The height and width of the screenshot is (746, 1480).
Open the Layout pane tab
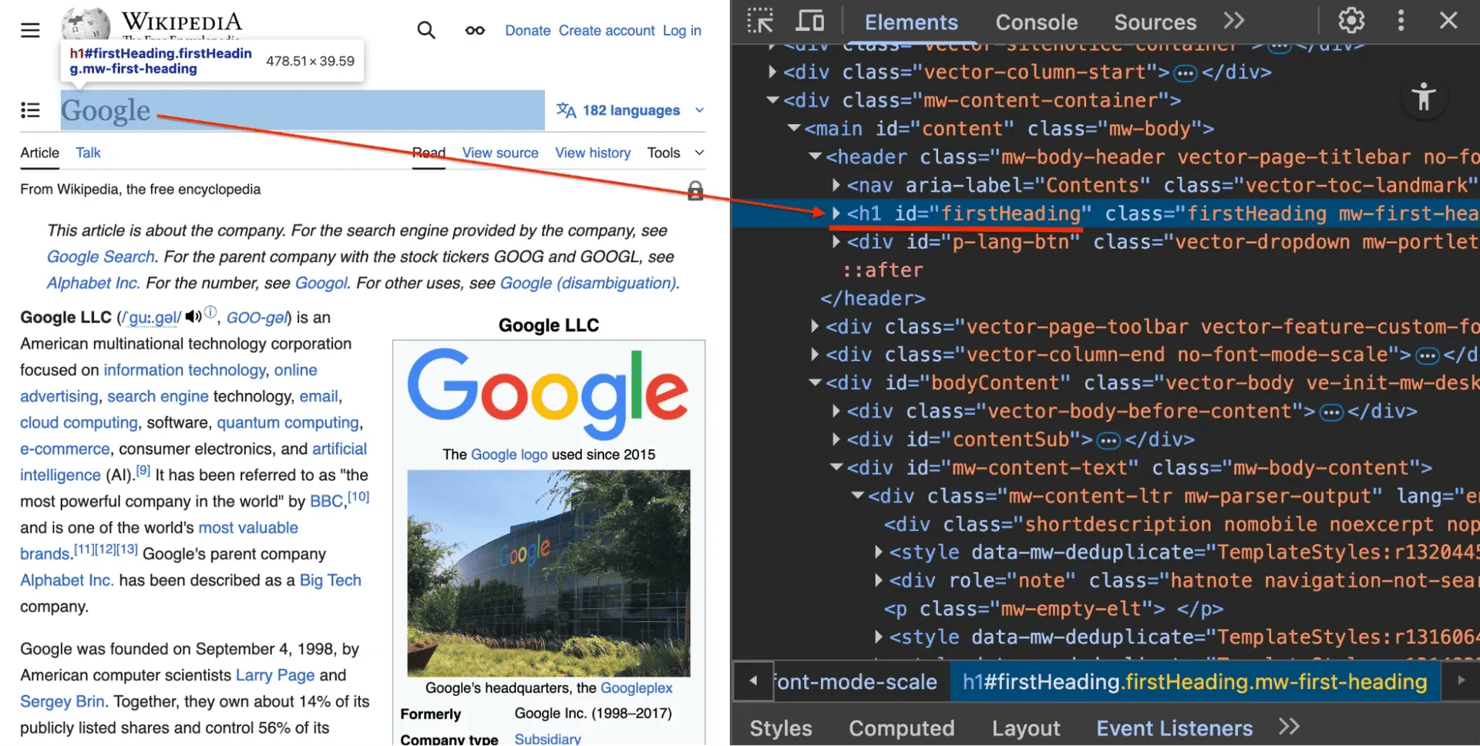click(1026, 728)
